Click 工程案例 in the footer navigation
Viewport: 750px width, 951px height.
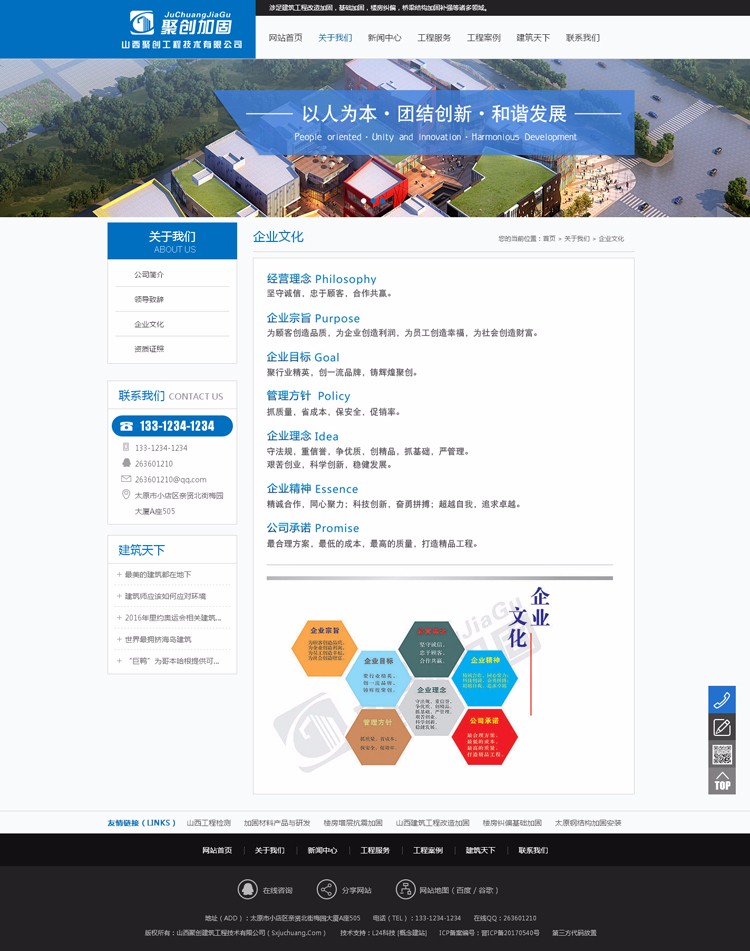tap(428, 850)
